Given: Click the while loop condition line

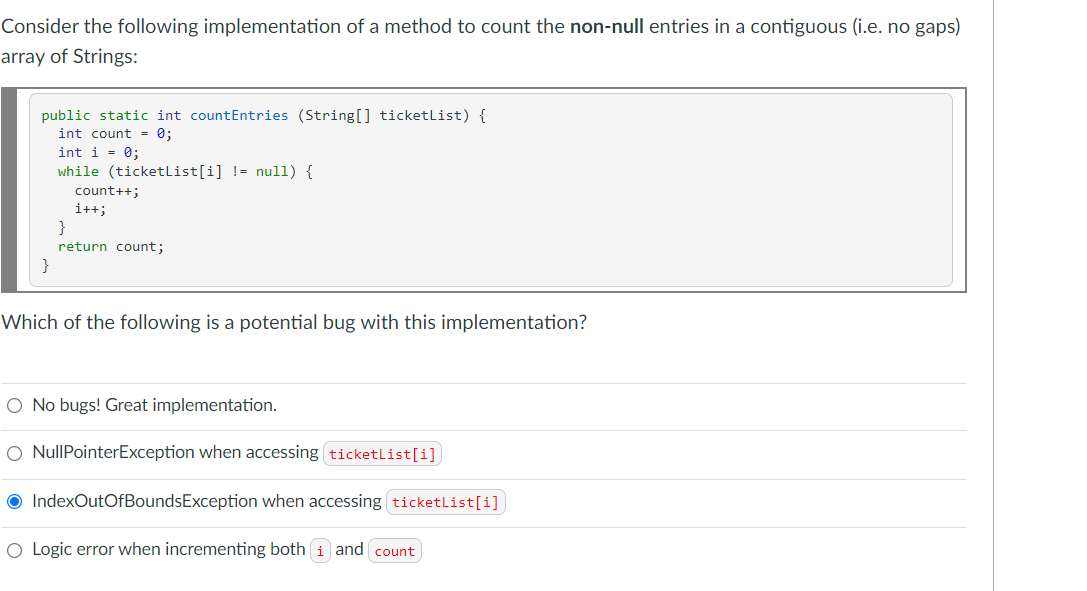Looking at the screenshot, I should pyautogui.click(x=185, y=172).
